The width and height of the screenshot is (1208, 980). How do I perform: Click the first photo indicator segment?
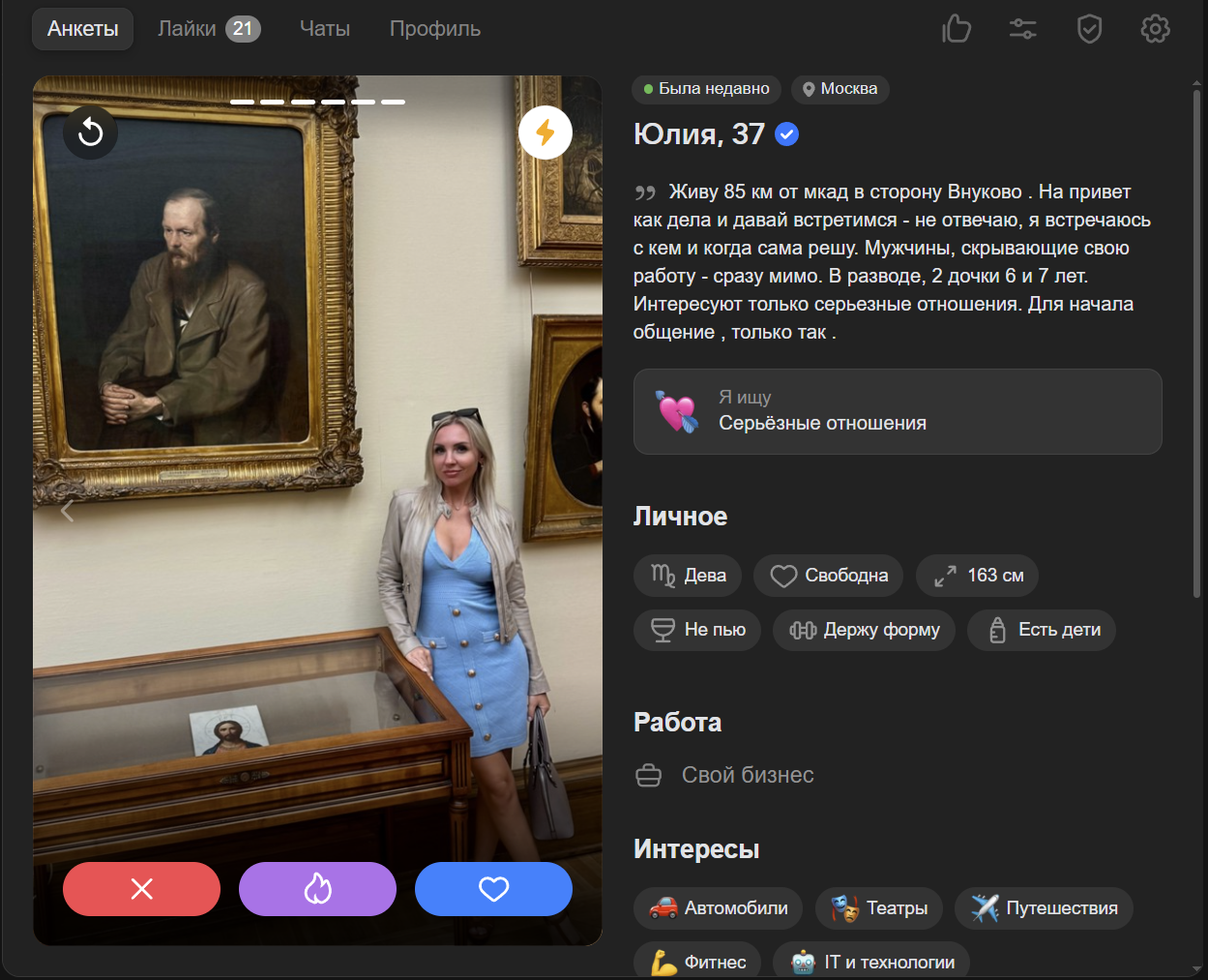click(x=242, y=102)
